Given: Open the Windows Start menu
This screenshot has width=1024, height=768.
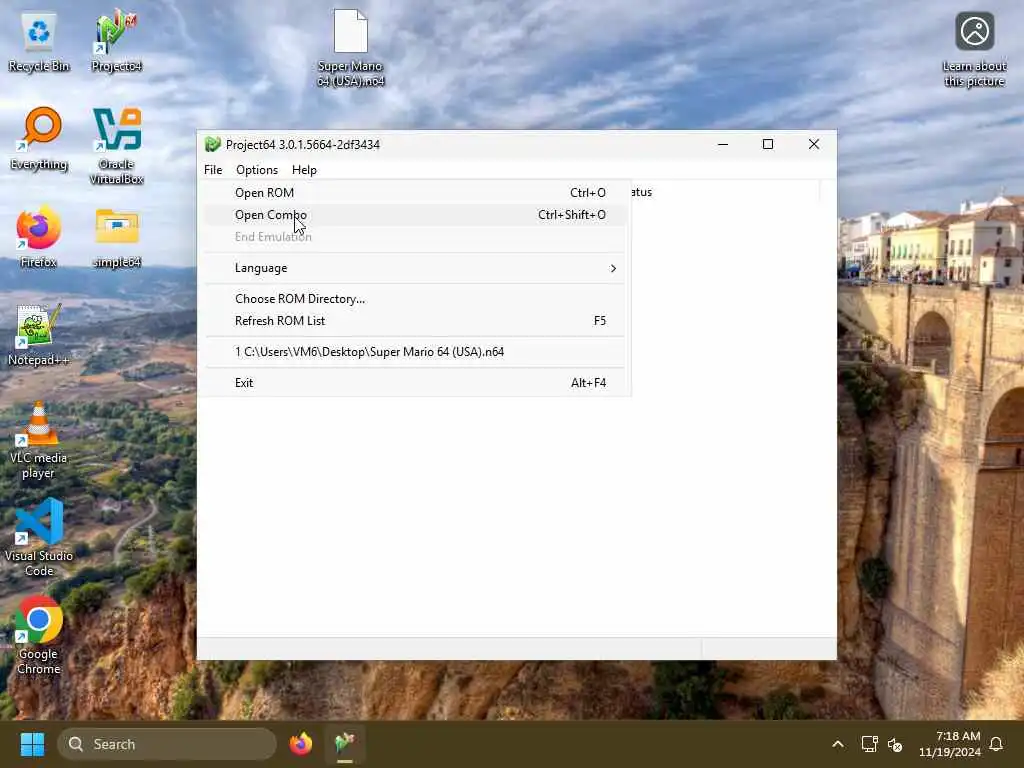Looking at the screenshot, I should tap(32, 744).
